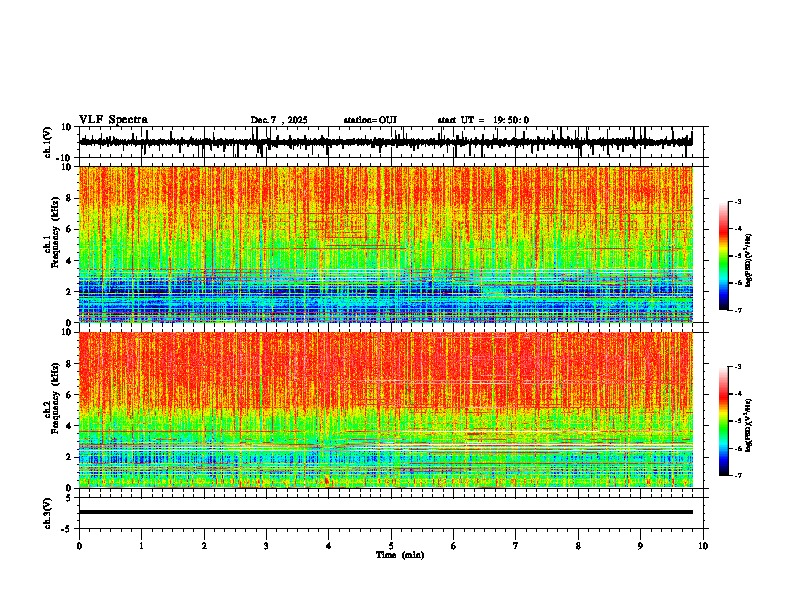
Task: Click the "-3" tick on ch.1 colorbar
Action: coord(738,201)
